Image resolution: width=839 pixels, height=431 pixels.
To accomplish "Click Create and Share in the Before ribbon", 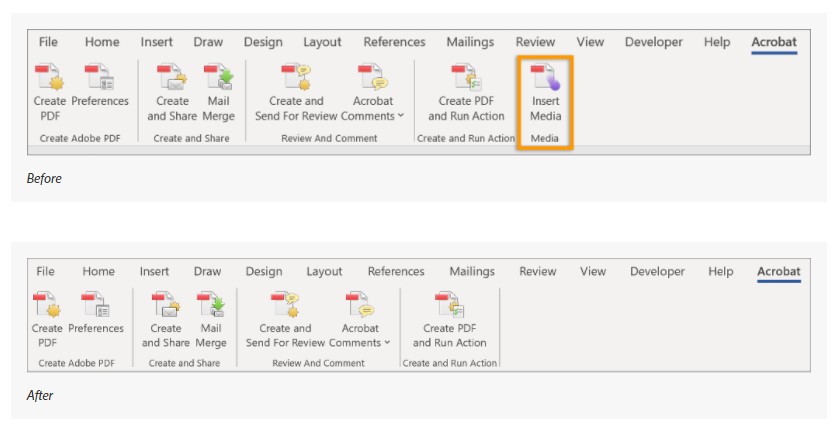I will point(172,92).
